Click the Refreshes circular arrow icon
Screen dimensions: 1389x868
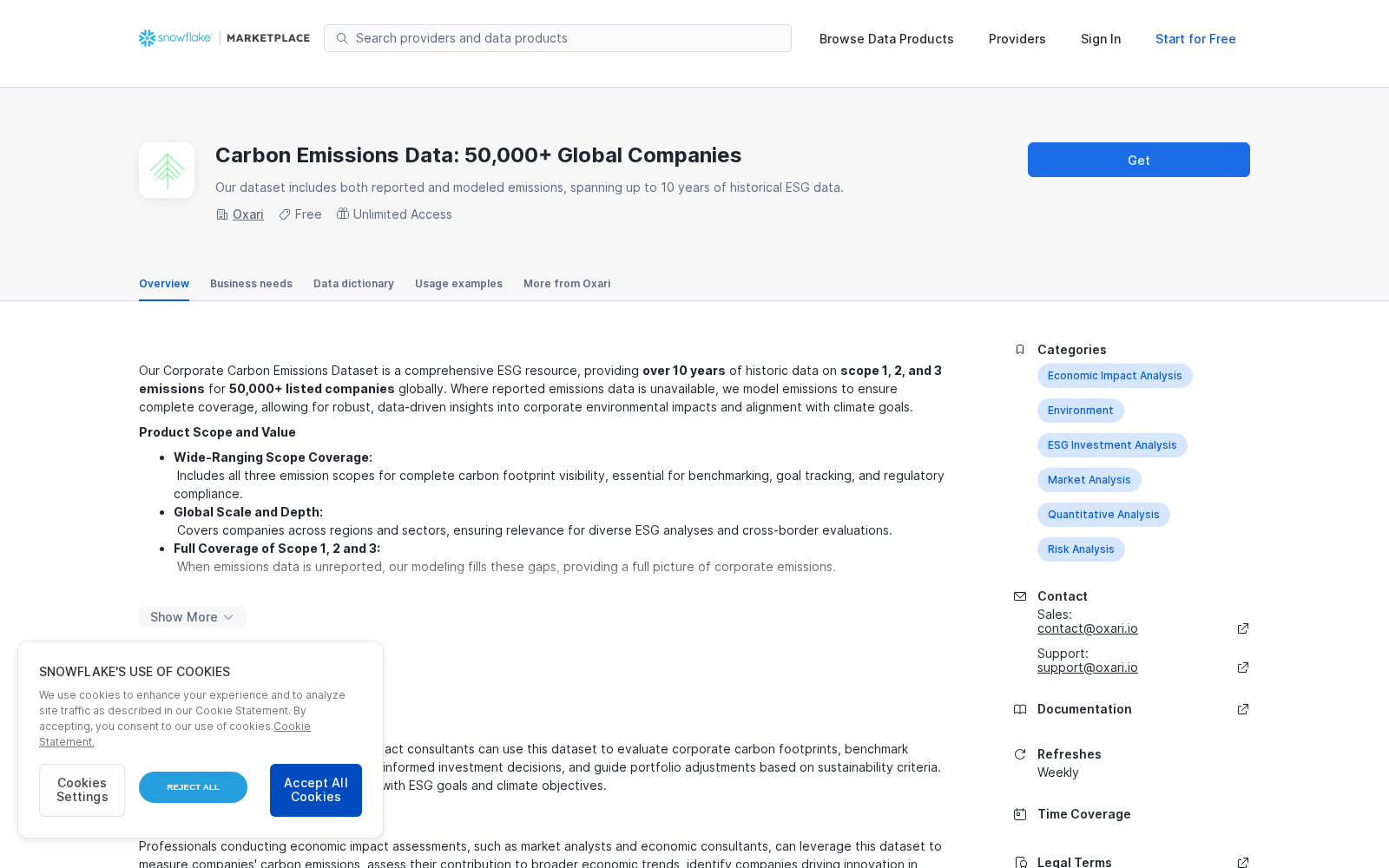tap(1020, 754)
